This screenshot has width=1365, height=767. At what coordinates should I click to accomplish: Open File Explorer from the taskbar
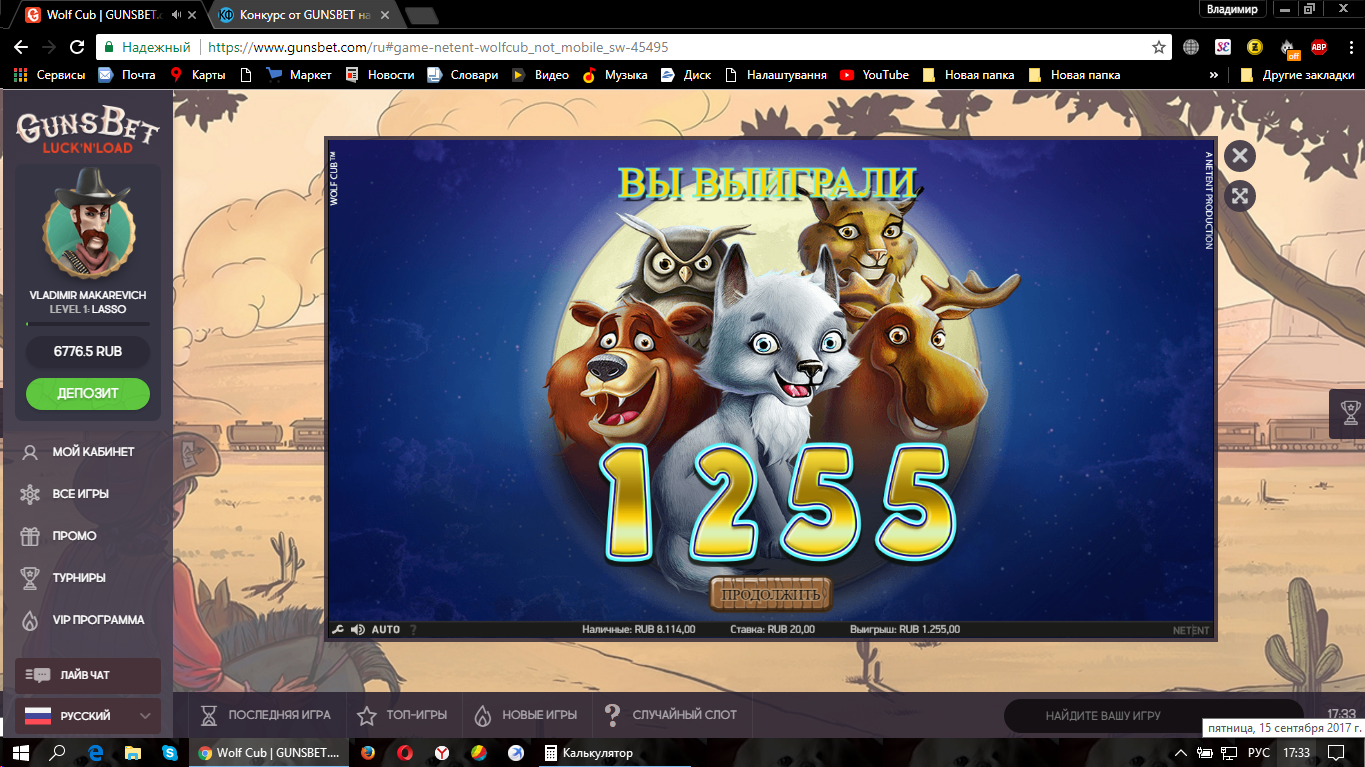(x=133, y=753)
